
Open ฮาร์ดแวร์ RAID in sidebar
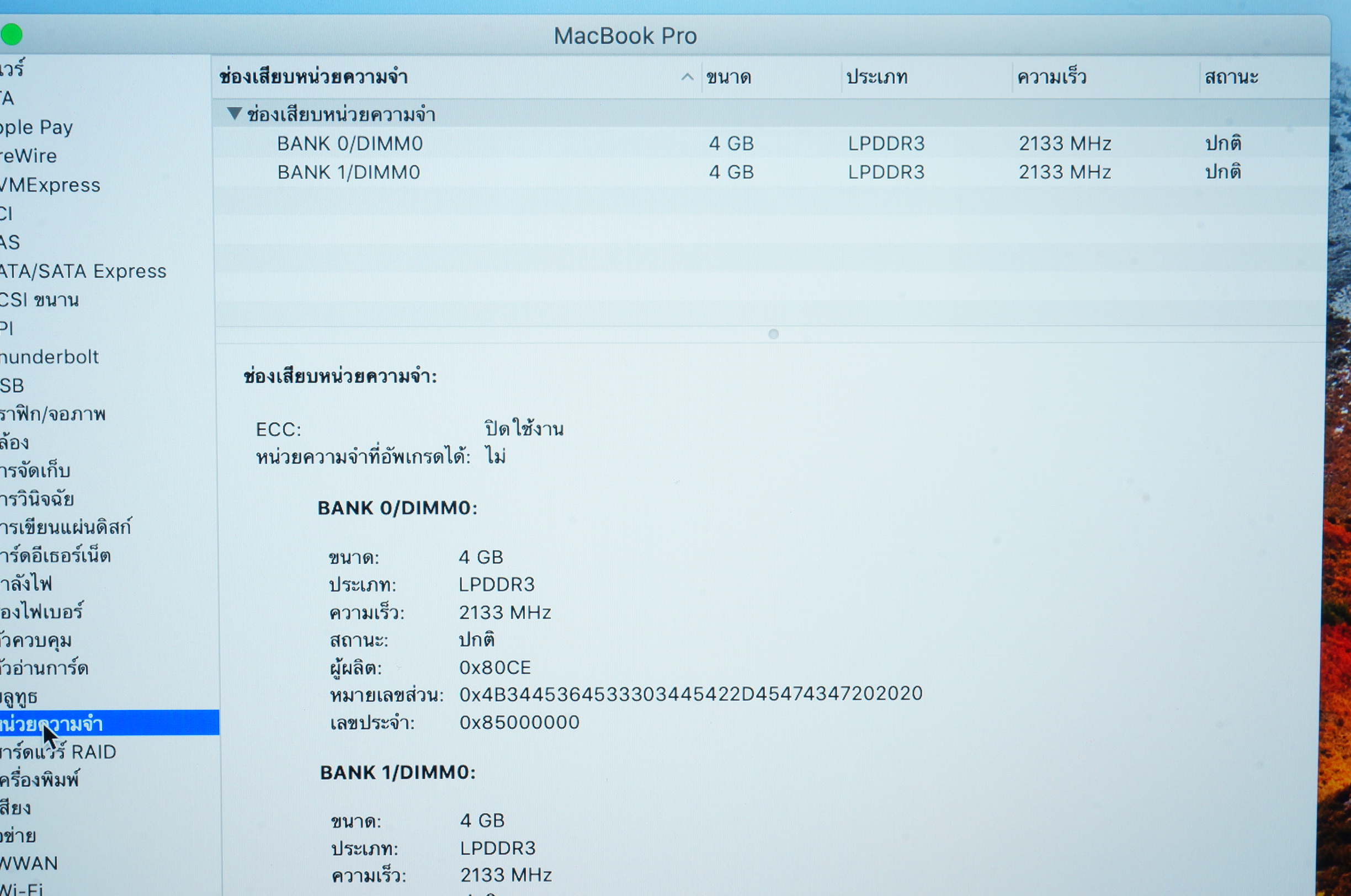pyautogui.click(x=58, y=751)
